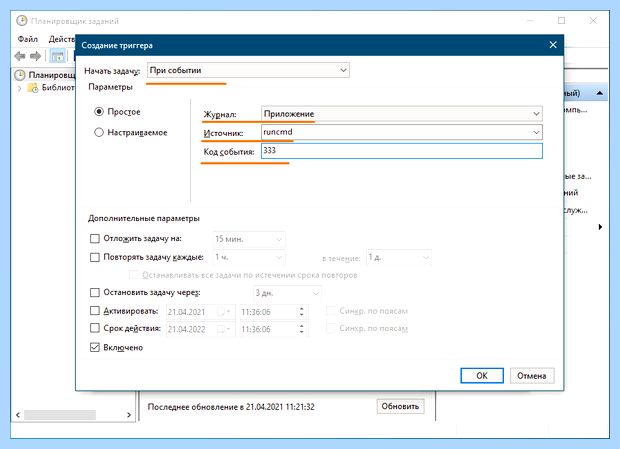620x449 pixels.
Task: Enable the Остановить задачу через checkbox
Action: click(95, 292)
